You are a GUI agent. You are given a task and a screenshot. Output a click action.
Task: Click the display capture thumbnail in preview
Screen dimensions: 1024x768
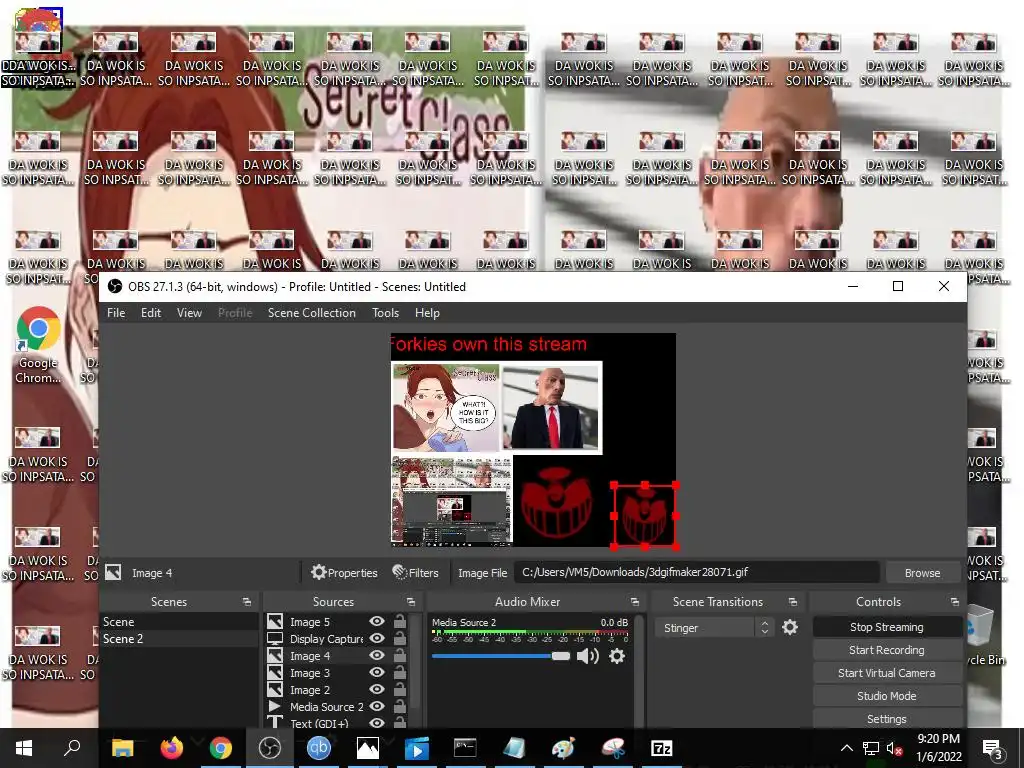tap(451, 501)
